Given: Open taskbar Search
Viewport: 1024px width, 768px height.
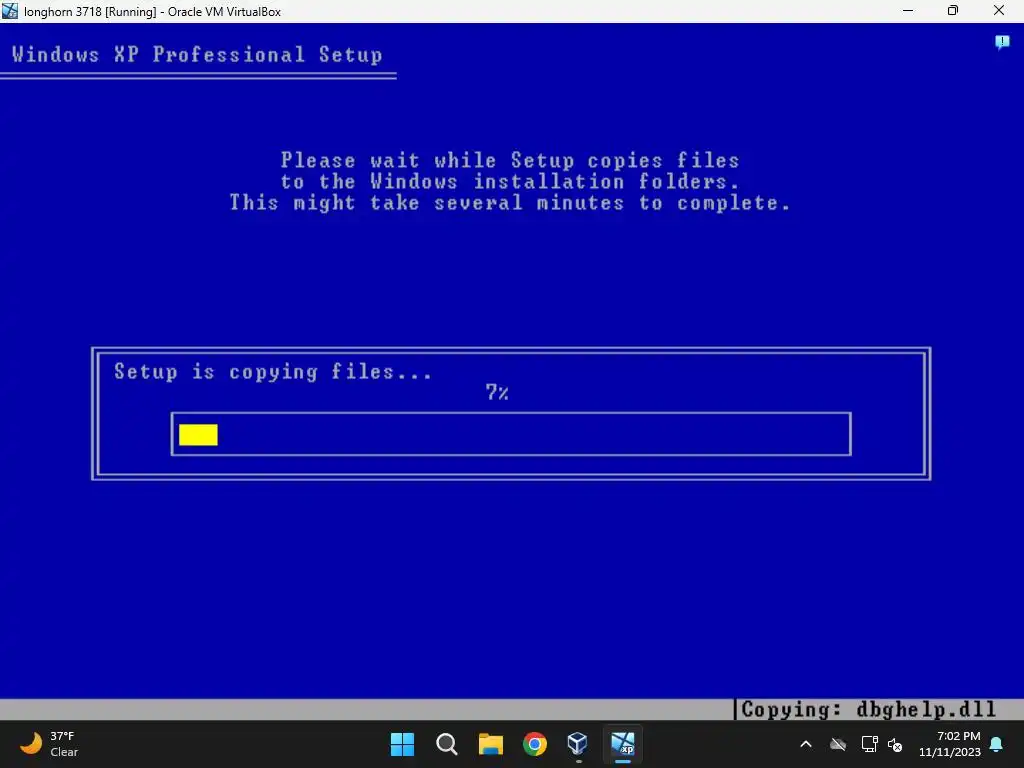Looking at the screenshot, I should click(x=447, y=744).
